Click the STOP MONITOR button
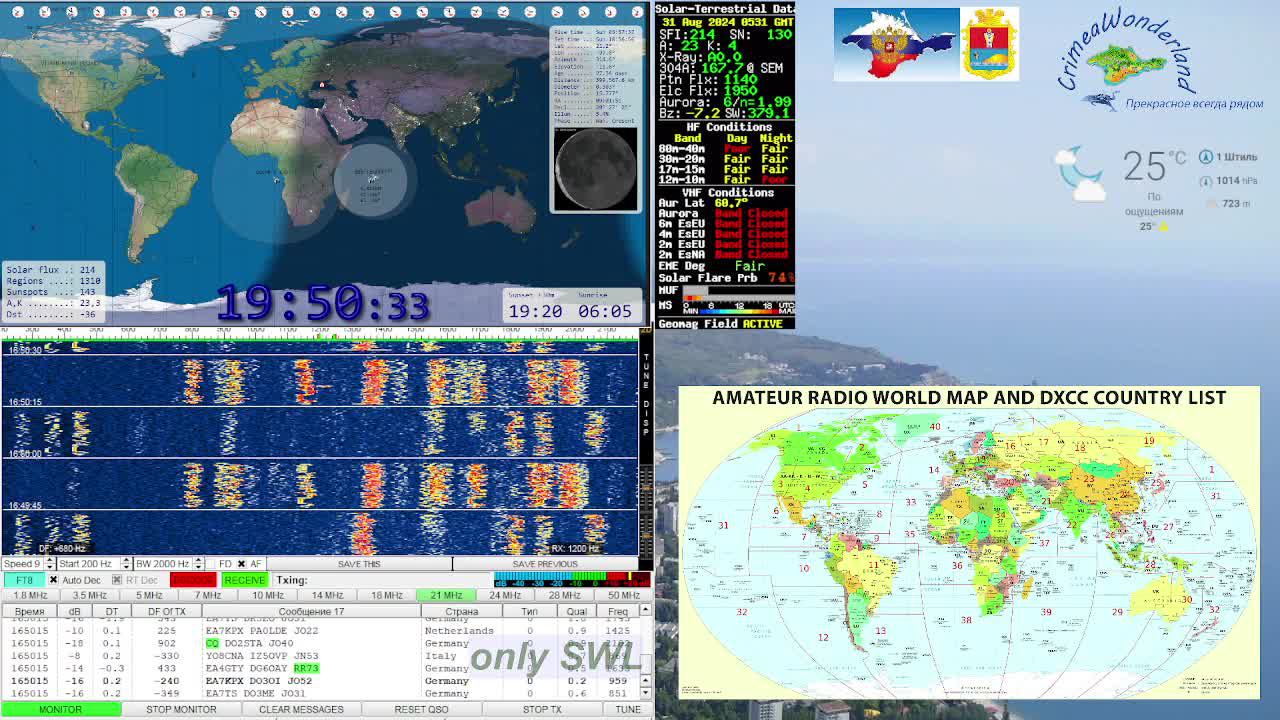This screenshot has width=1280, height=720. coord(181,709)
